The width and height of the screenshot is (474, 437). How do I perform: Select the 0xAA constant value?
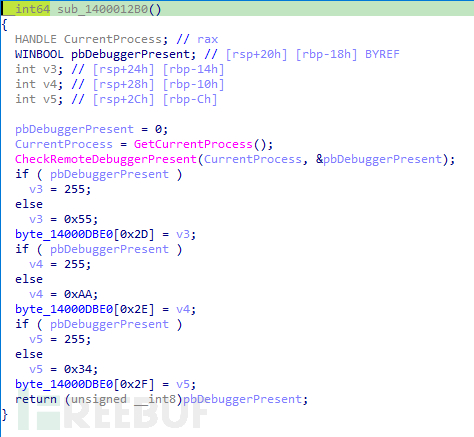(x=78, y=294)
